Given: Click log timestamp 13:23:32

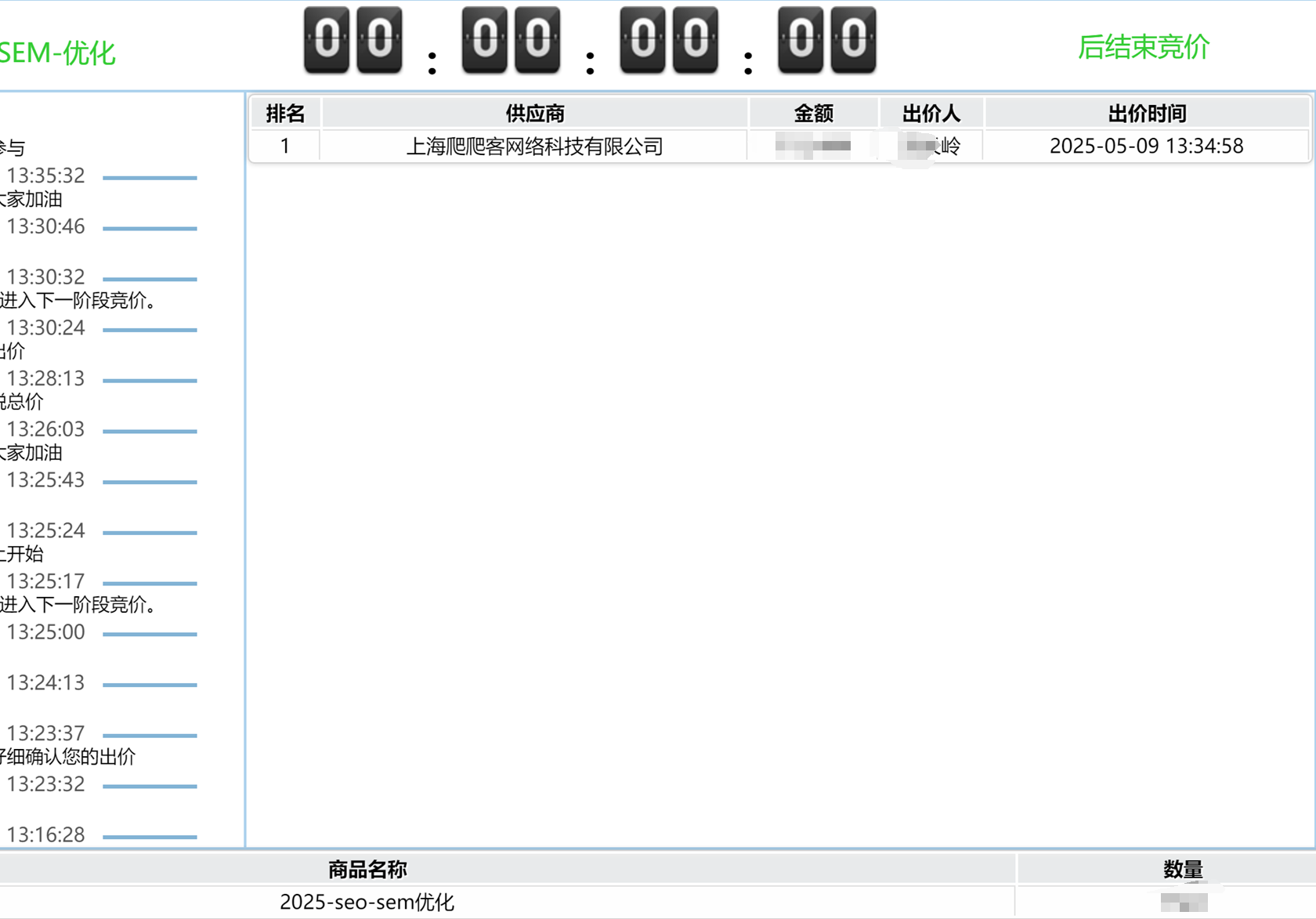Looking at the screenshot, I should (x=45, y=784).
